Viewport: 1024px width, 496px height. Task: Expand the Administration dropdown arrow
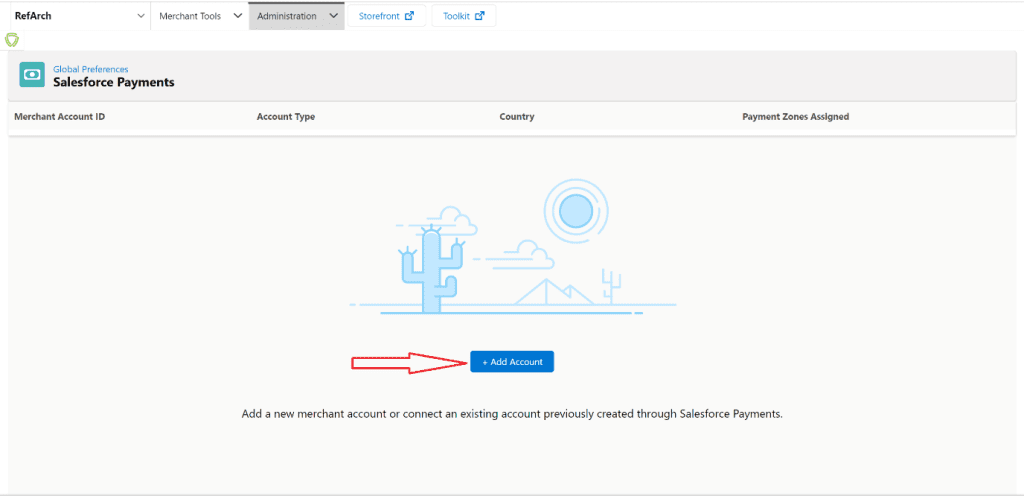(333, 16)
